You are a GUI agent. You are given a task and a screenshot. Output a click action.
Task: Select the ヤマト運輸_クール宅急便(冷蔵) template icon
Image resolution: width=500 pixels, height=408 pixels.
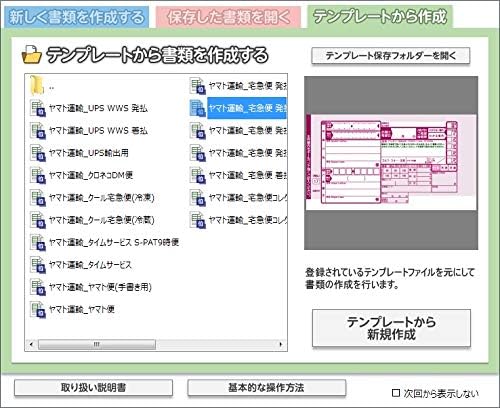click(x=37, y=220)
